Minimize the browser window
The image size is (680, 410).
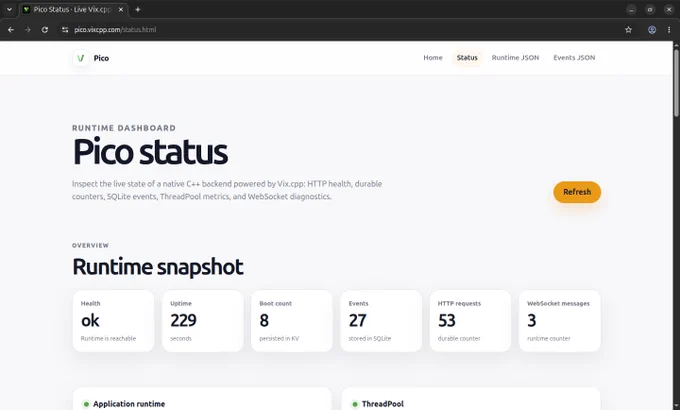coord(631,10)
